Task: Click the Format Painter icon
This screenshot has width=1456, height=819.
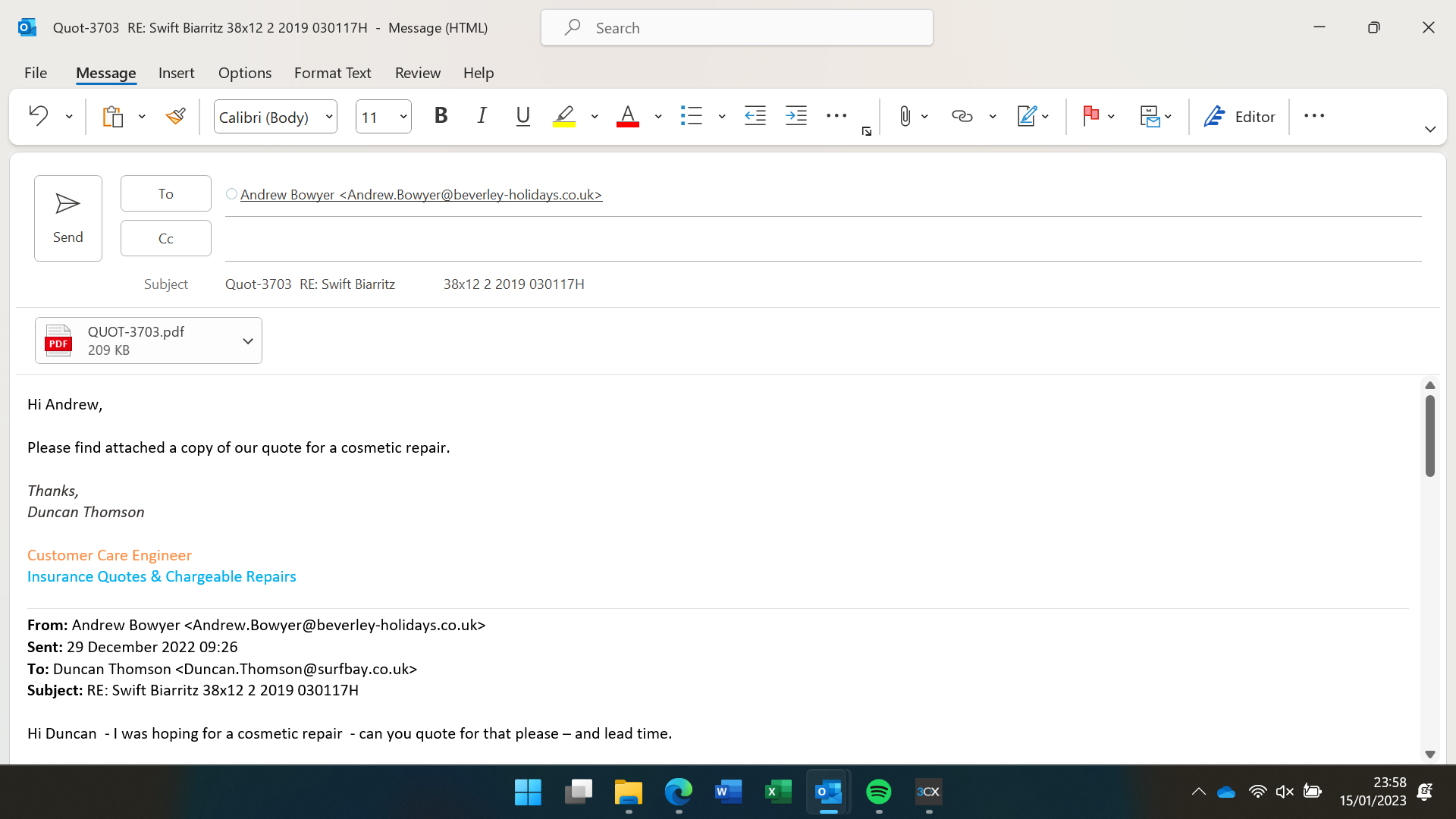Action: tap(176, 116)
